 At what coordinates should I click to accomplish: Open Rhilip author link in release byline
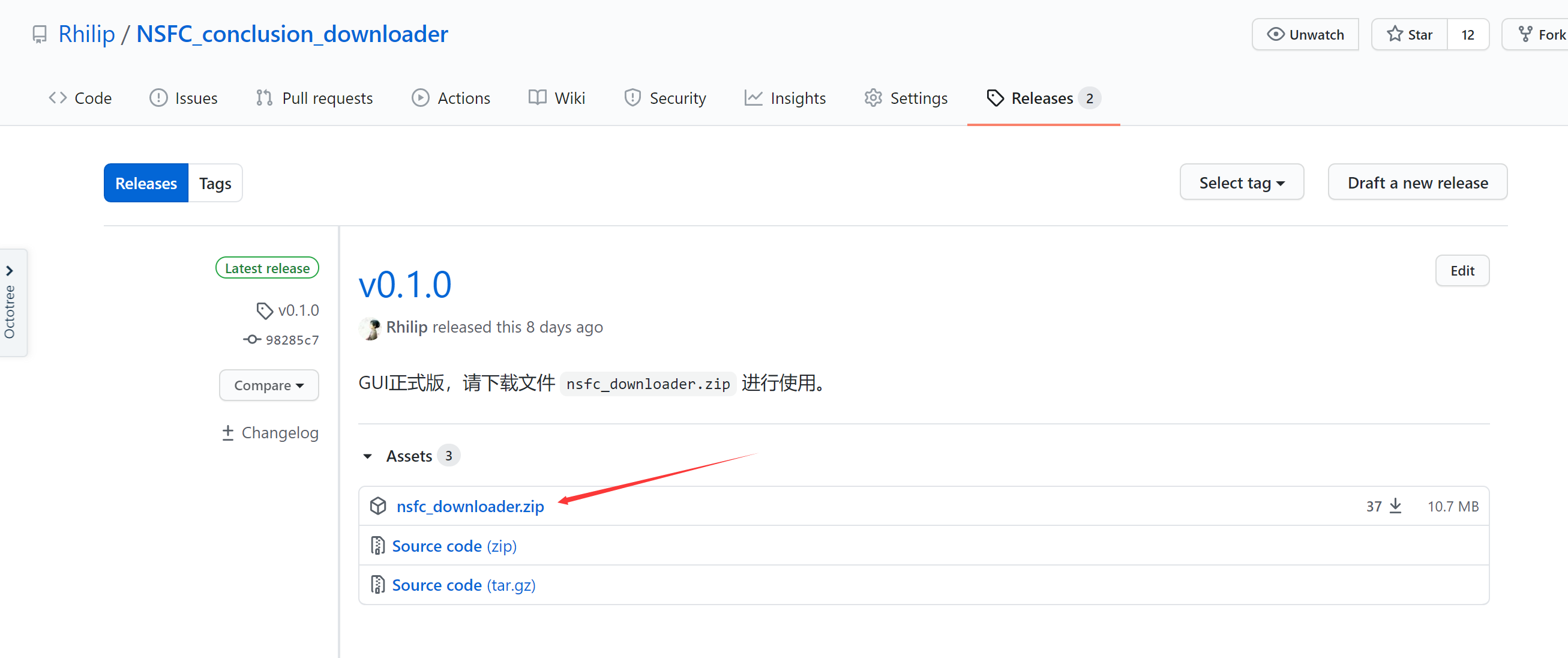[407, 327]
